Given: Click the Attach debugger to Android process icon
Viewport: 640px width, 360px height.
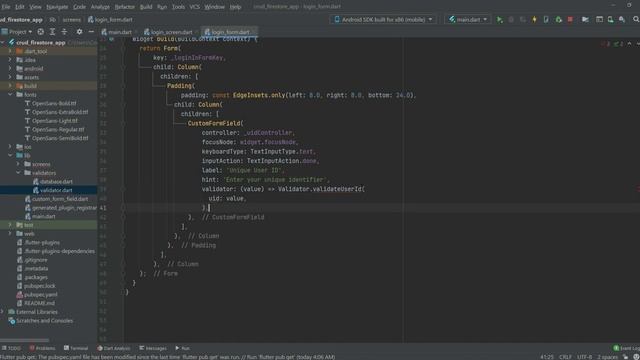Looking at the screenshot, I should coord(559,20).
